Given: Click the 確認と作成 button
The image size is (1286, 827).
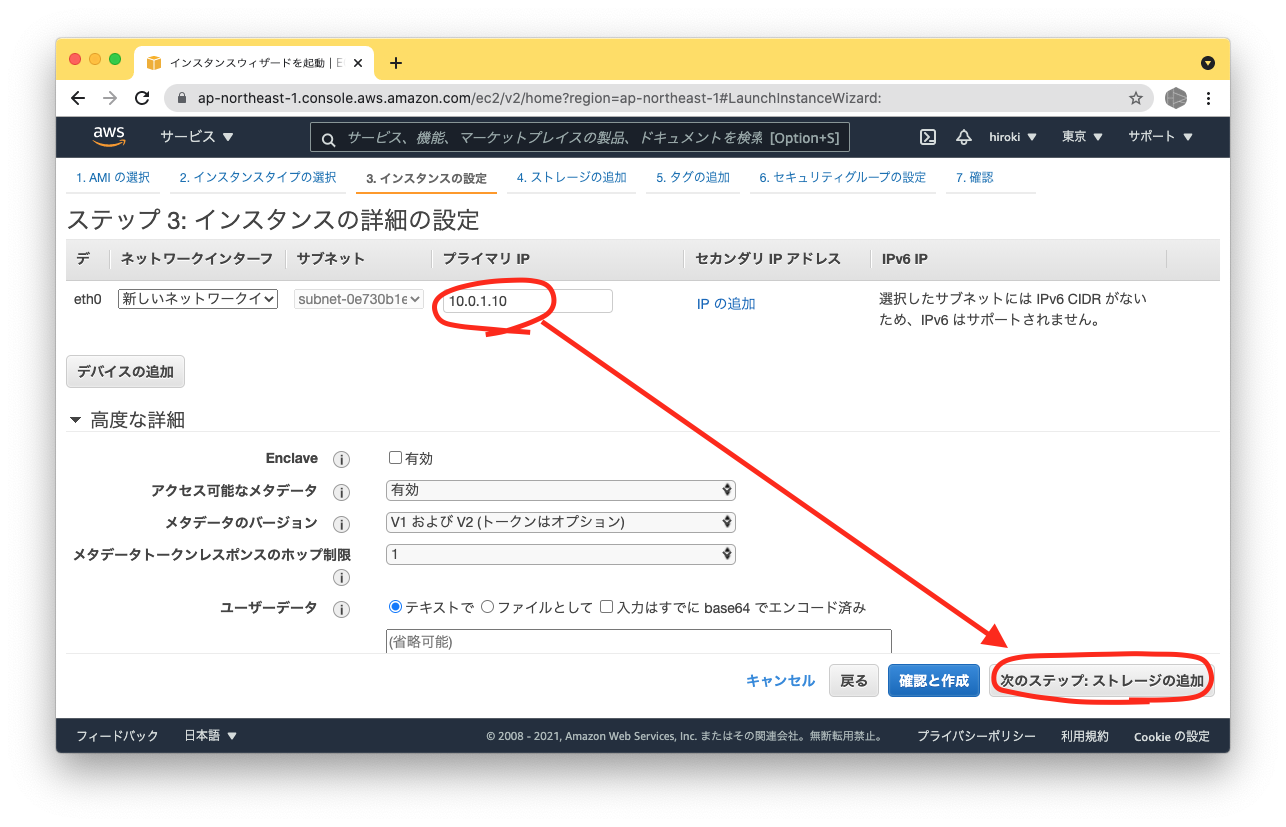Looking at the screenshot, I should 933,680.
